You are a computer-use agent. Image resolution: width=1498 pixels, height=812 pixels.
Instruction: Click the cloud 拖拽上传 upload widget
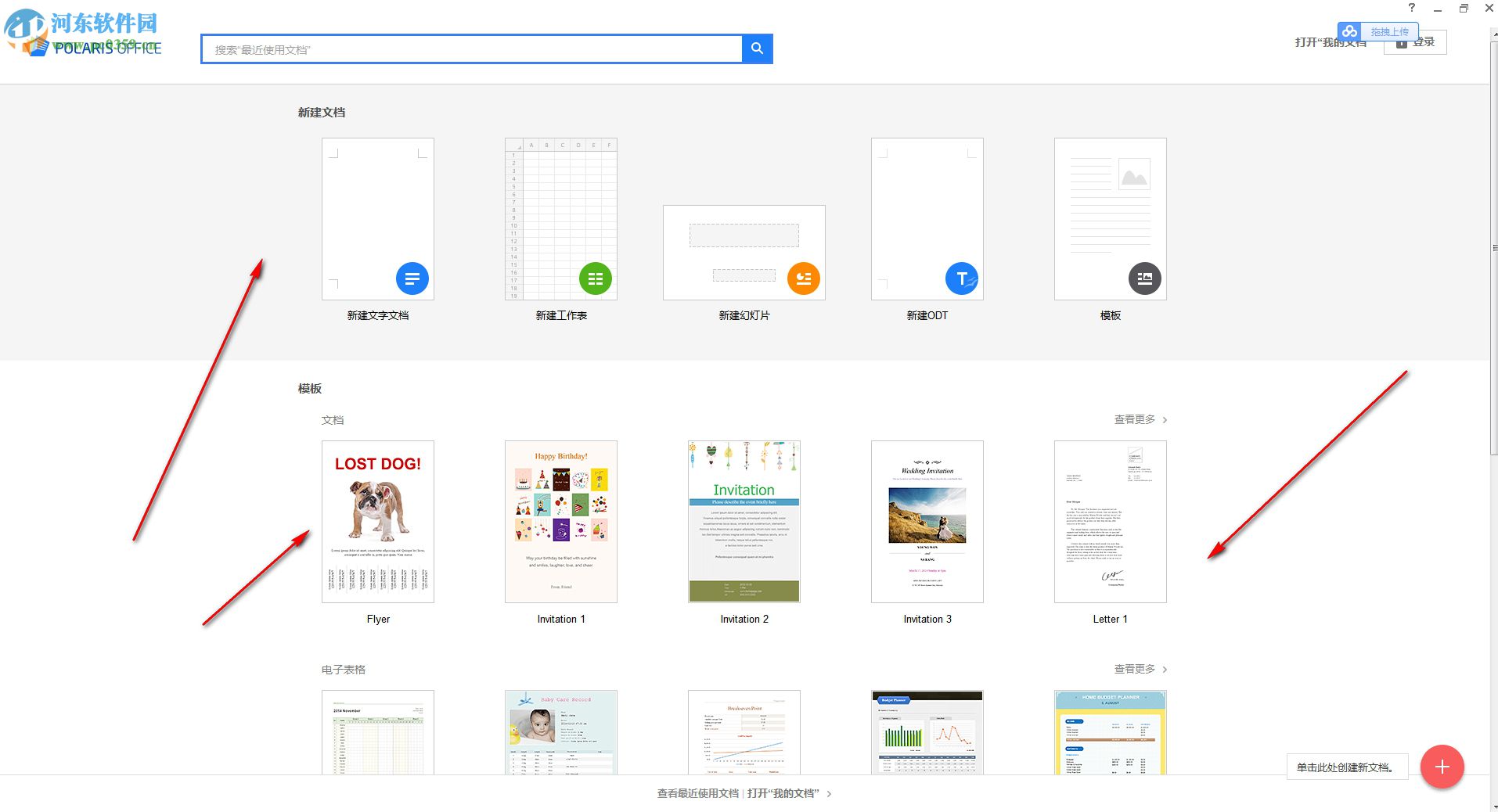pyautogui.click(x=1377, y=31)
